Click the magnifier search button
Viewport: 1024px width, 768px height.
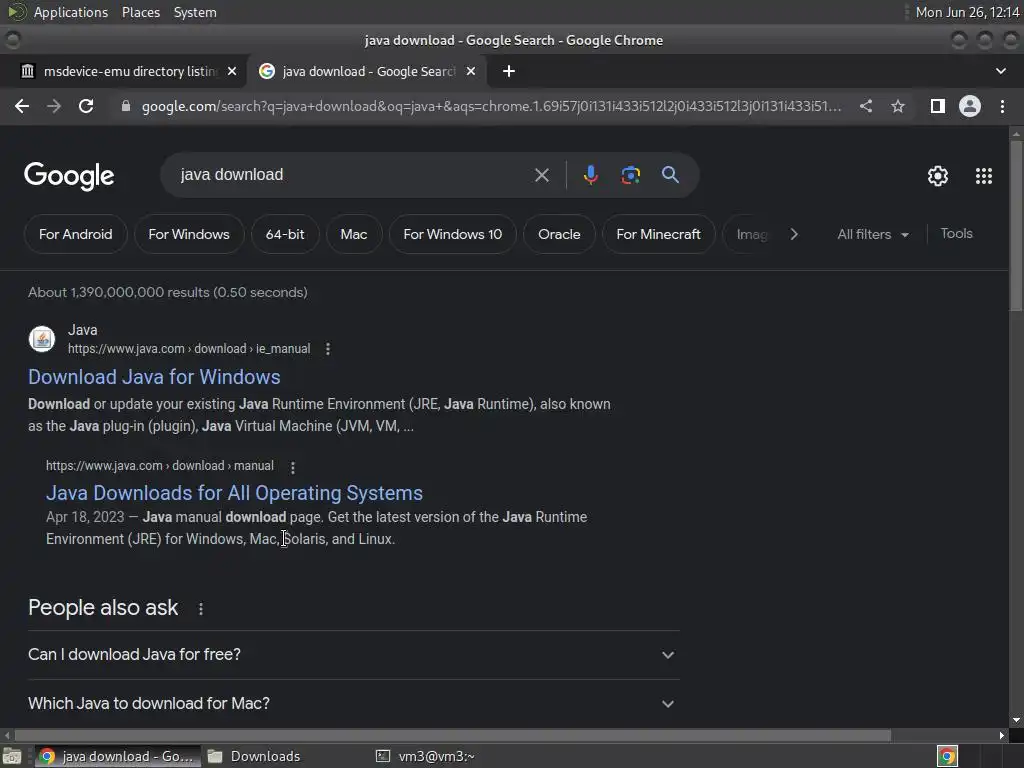point(670,175)
